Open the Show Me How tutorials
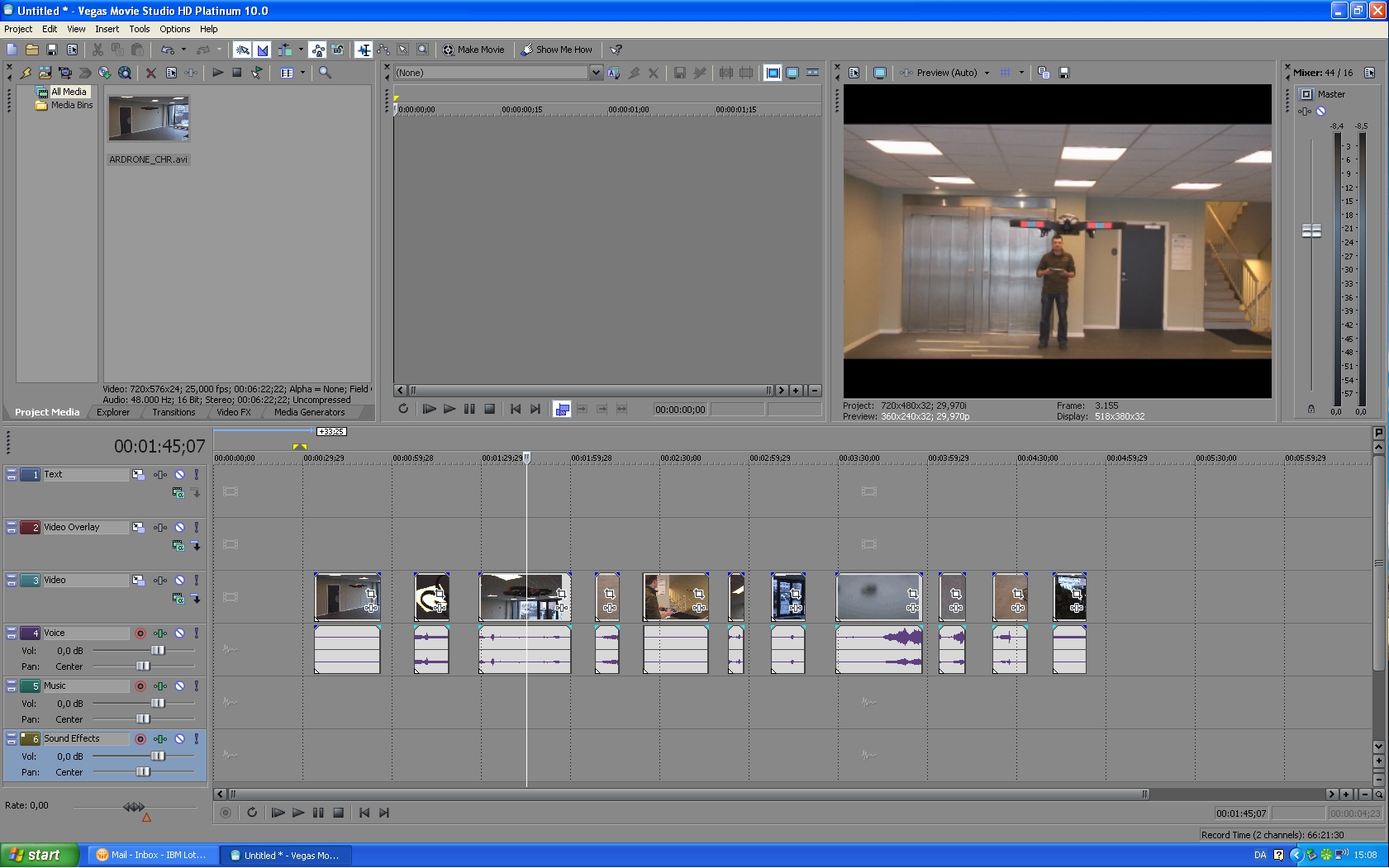 coord(556,50)
